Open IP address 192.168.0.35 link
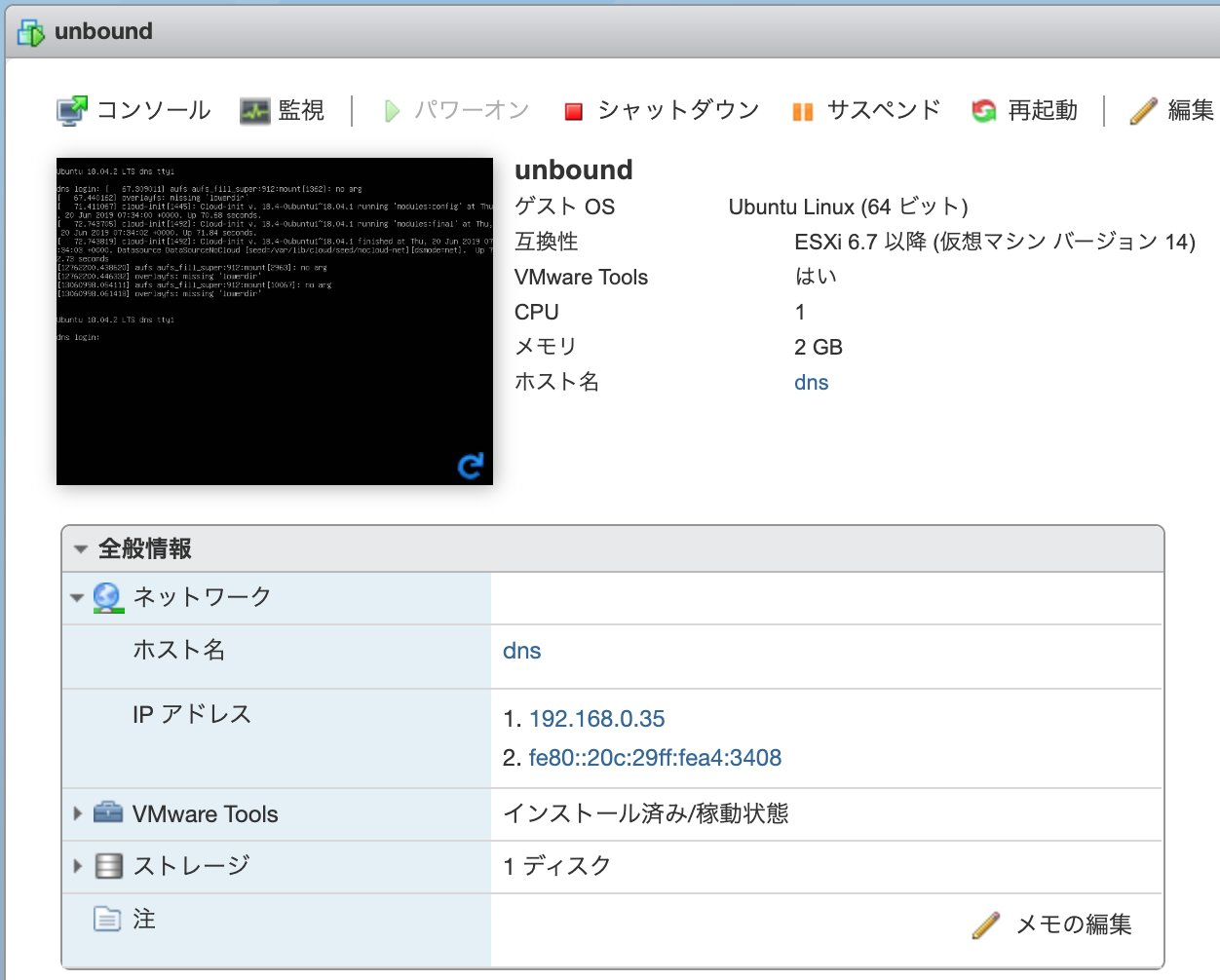Image resolution: width=1220 pixels, height=980 pixels. 597,719
